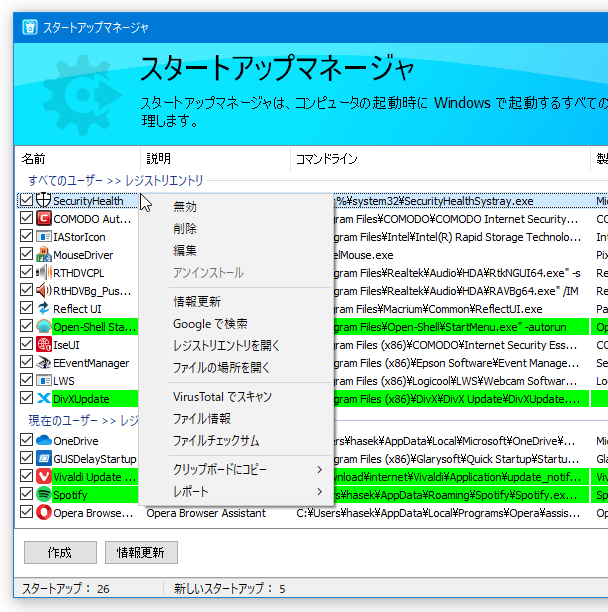Image resolution: width=608 pixels, height=612 pixels.
Task: Sort by the 説明 column header
Action: pyautogui.click(x=215, y=159)
